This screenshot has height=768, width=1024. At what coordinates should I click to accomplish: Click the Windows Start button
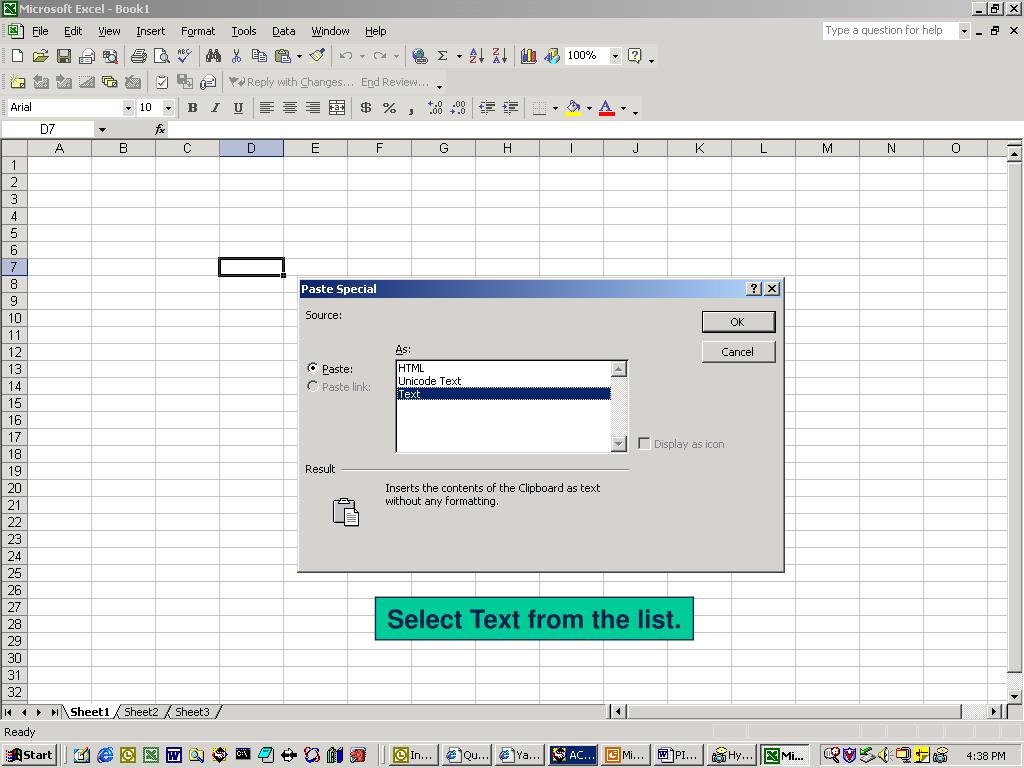[29, 756]
